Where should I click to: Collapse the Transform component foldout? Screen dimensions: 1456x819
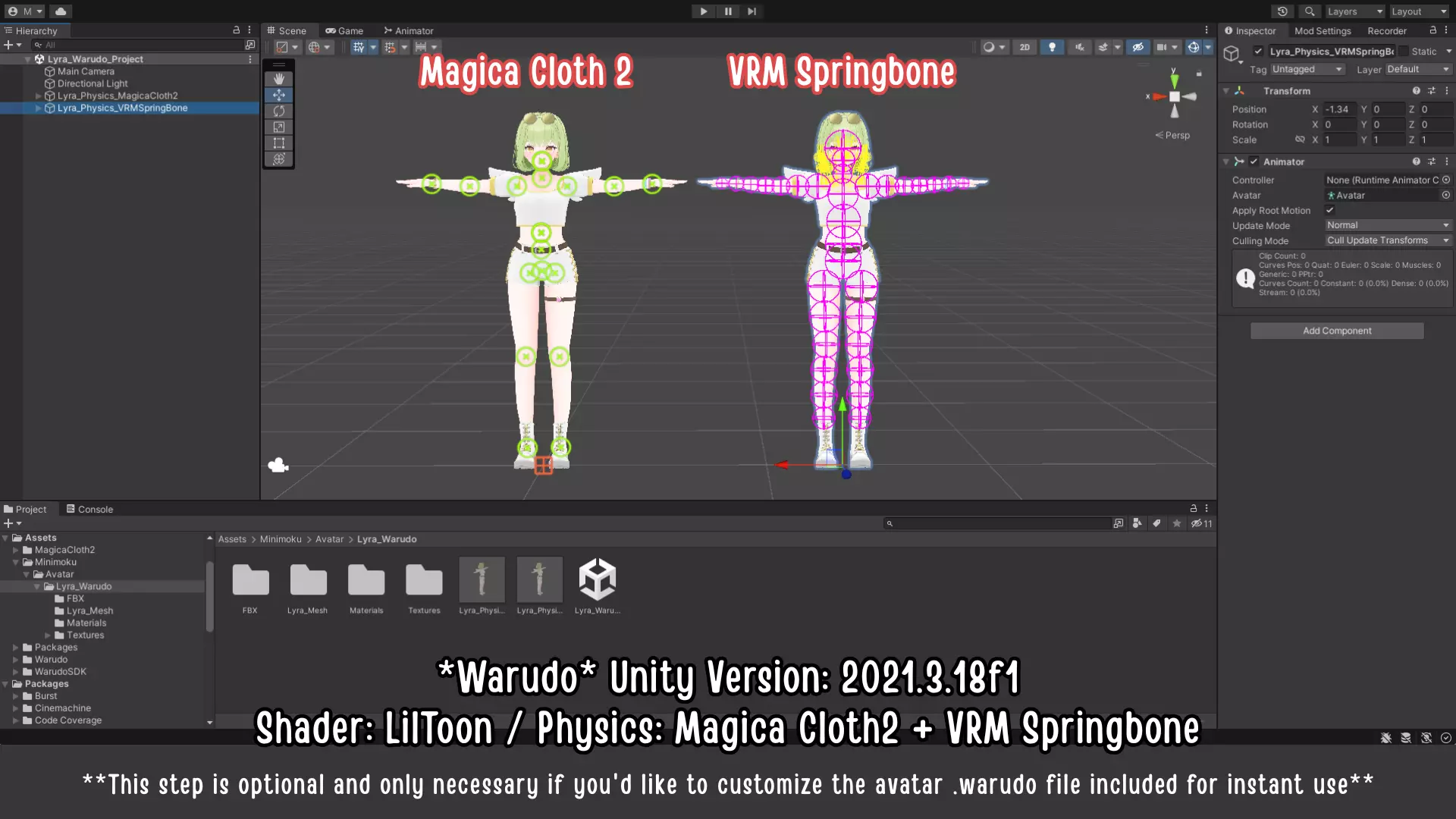pyautogui.click(x=1226, y=91)
